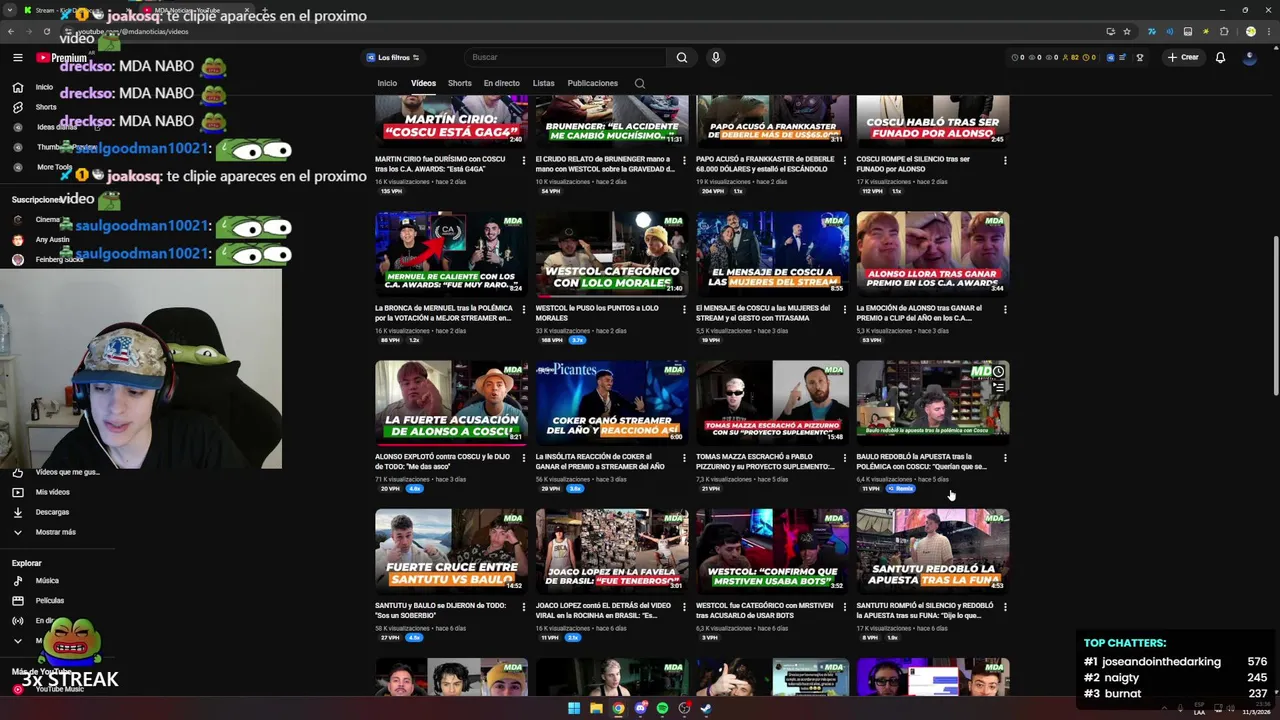Image resolution: width=1280 pixels, height=720 pixels.
Task: Click the 4.6x badge under ALONSO EXPLOTÓ video
Action: coord(414,489)
